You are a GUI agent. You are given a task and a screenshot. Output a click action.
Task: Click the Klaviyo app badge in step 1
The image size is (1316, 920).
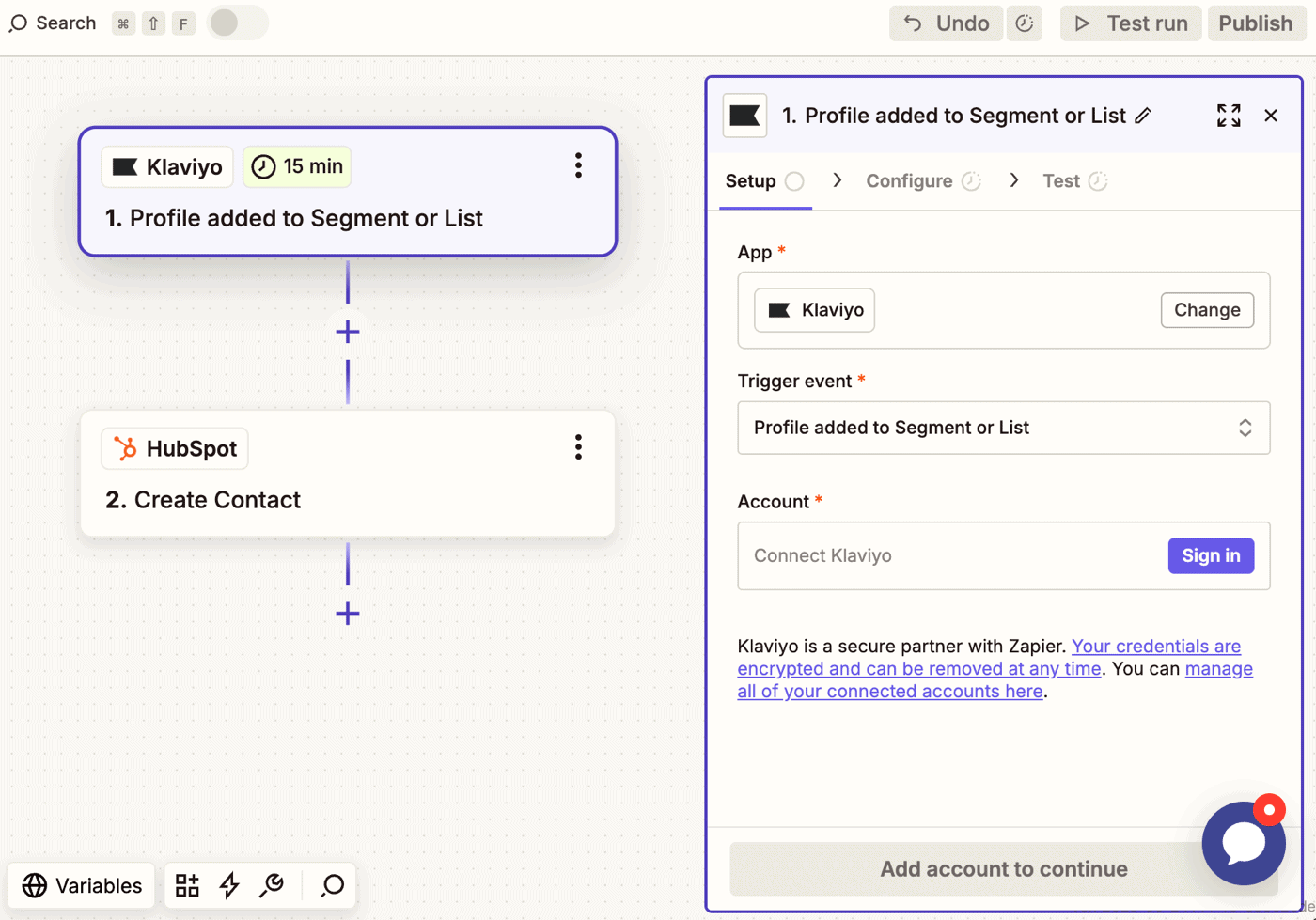(x=167, y=167)
